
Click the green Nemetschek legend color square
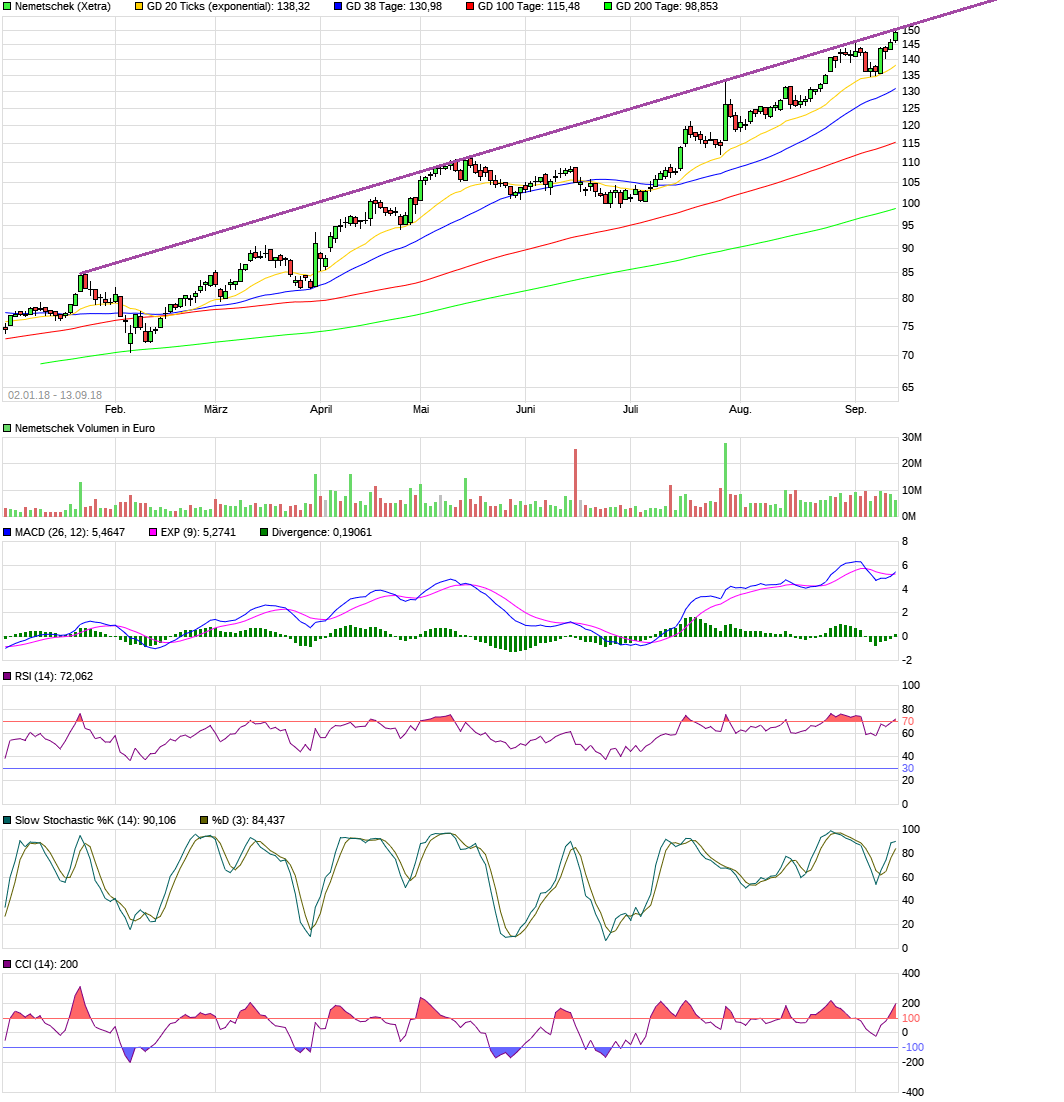[7, 6]
